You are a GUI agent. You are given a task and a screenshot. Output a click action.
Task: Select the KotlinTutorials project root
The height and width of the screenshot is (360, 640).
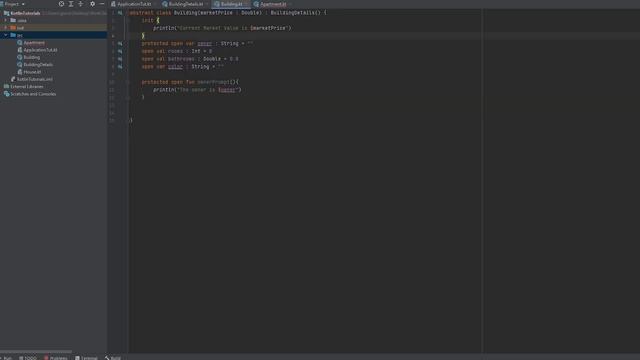[25, 13]
